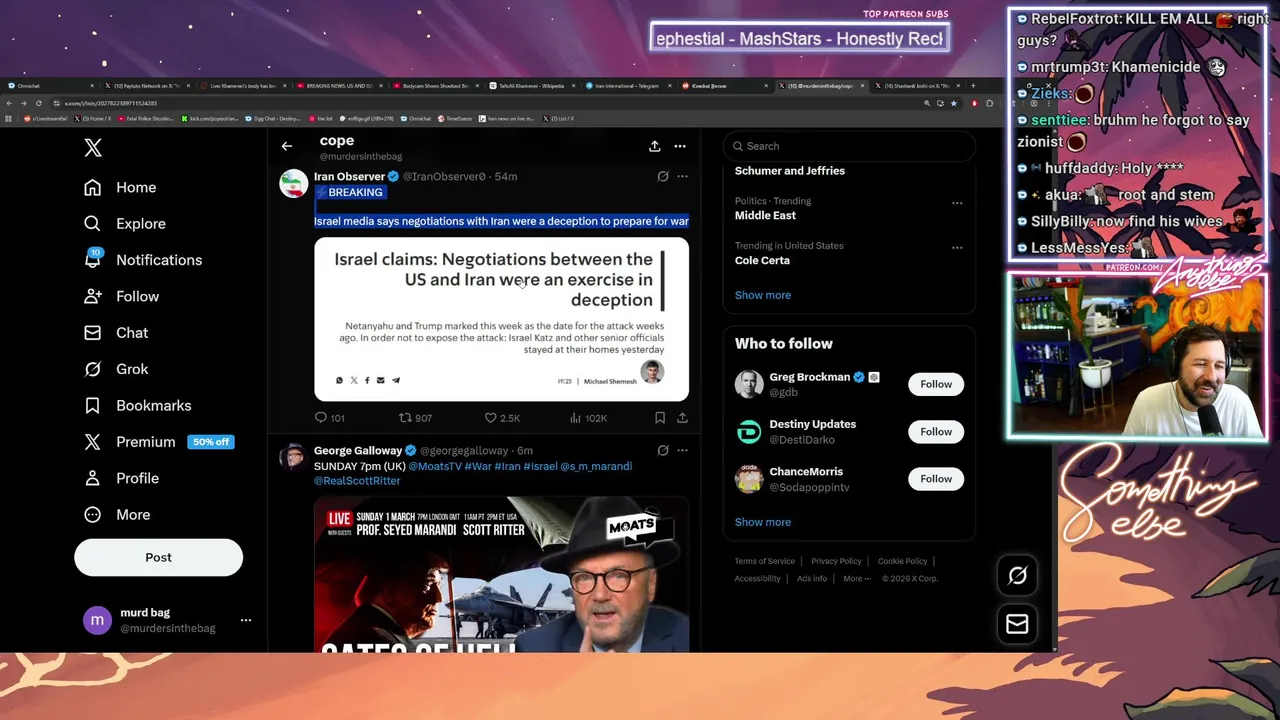This screenshot has height=720, width=1280.
Task: Open floating messages envelope button
Action: (x=1017, y=624)
